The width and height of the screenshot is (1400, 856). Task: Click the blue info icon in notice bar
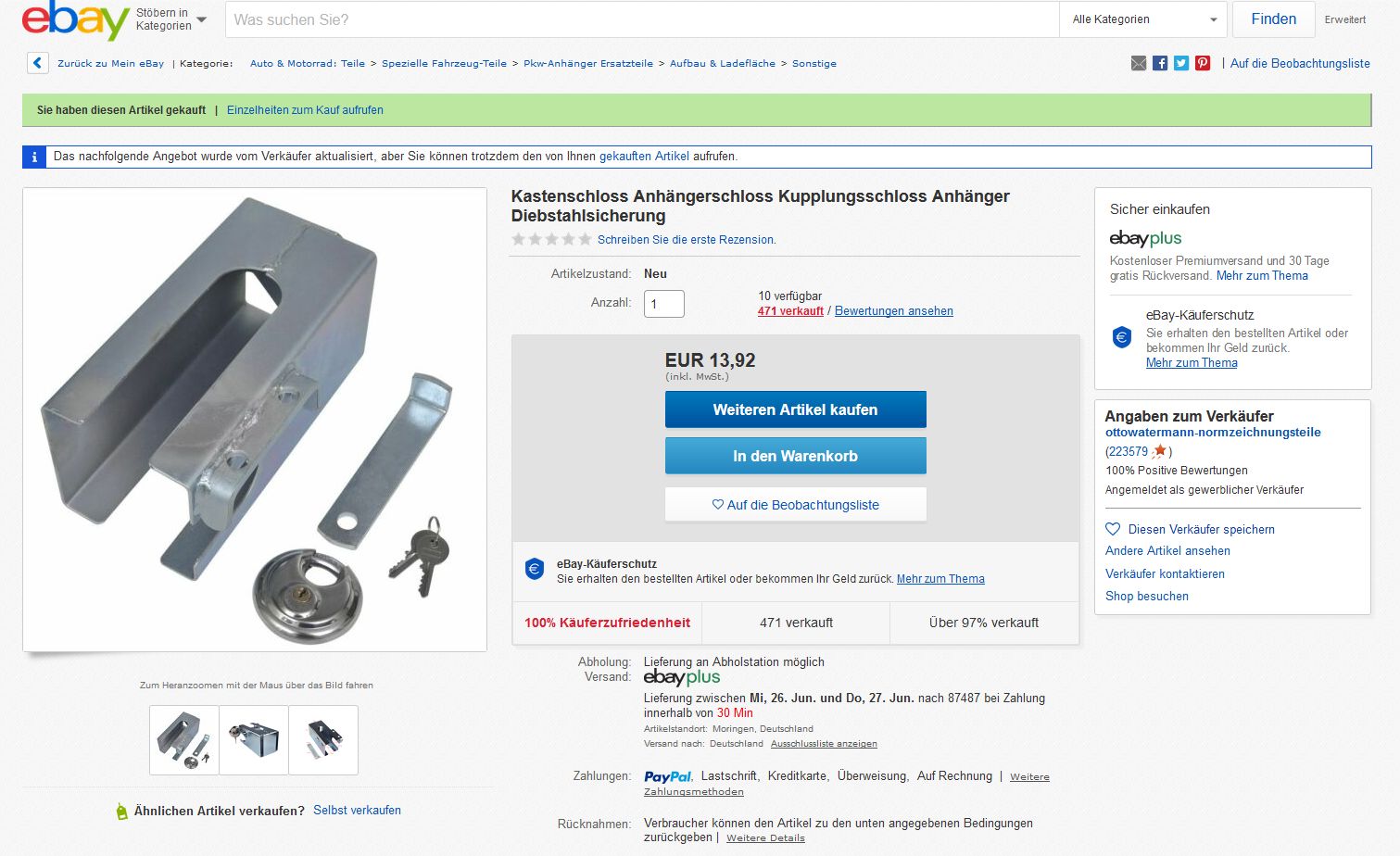pos(34,157)
